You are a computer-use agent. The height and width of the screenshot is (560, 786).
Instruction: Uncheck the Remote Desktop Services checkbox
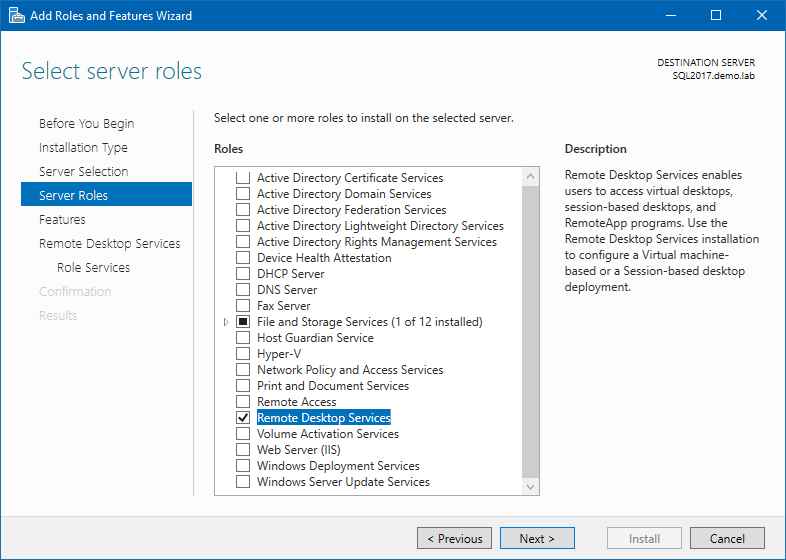pos(243,418)
